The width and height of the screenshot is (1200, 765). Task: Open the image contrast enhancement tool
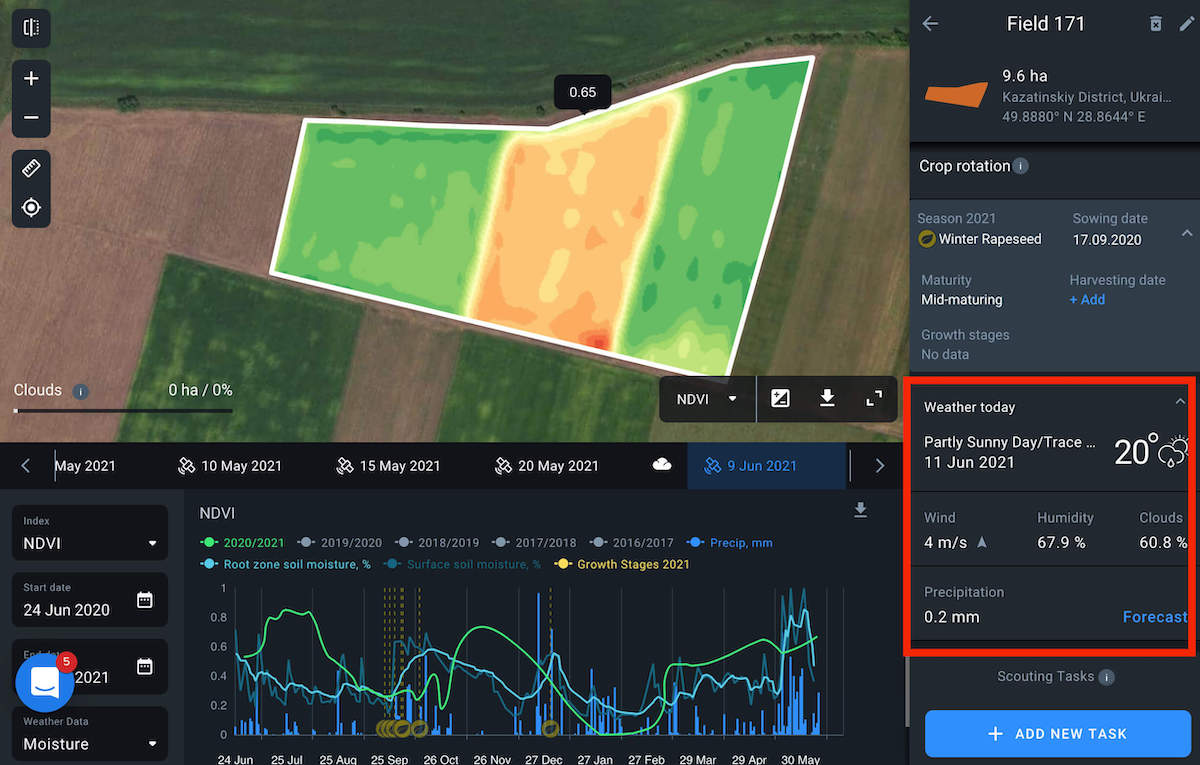coord(780,398)
